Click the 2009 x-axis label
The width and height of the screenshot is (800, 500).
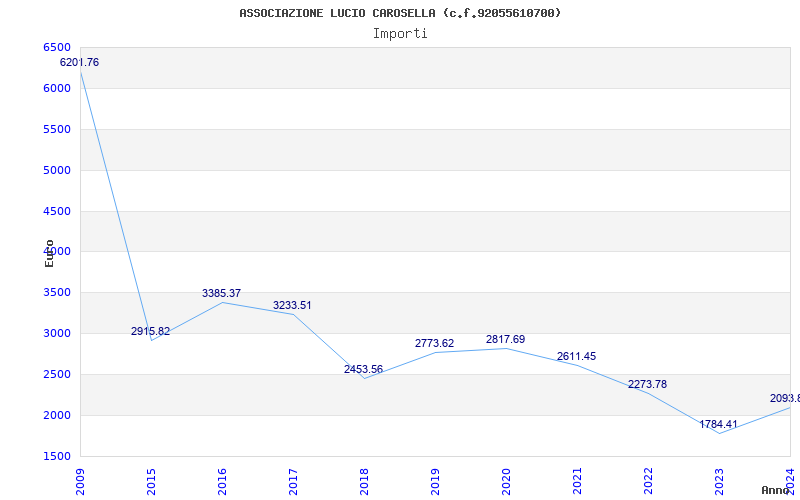[x=80, y=481]
